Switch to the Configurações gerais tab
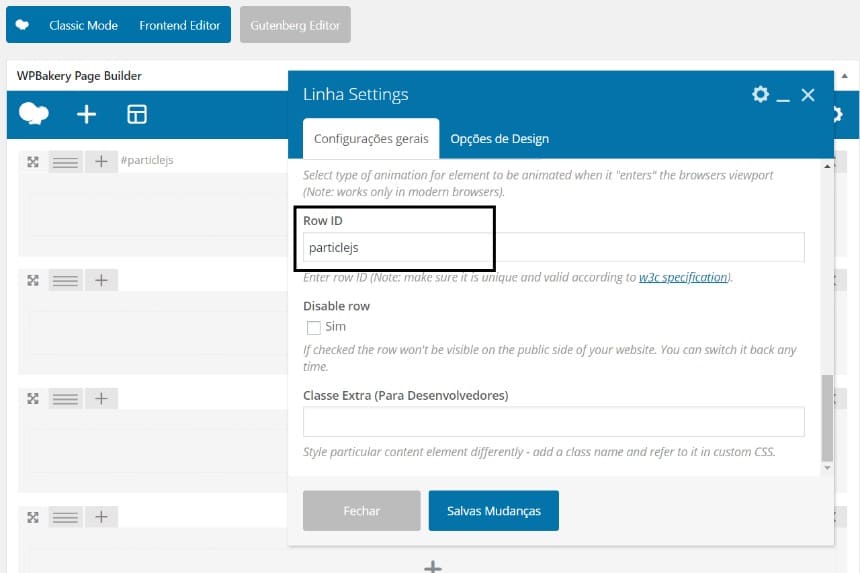This screenshot has height=573, width=860. pos(371,139)
